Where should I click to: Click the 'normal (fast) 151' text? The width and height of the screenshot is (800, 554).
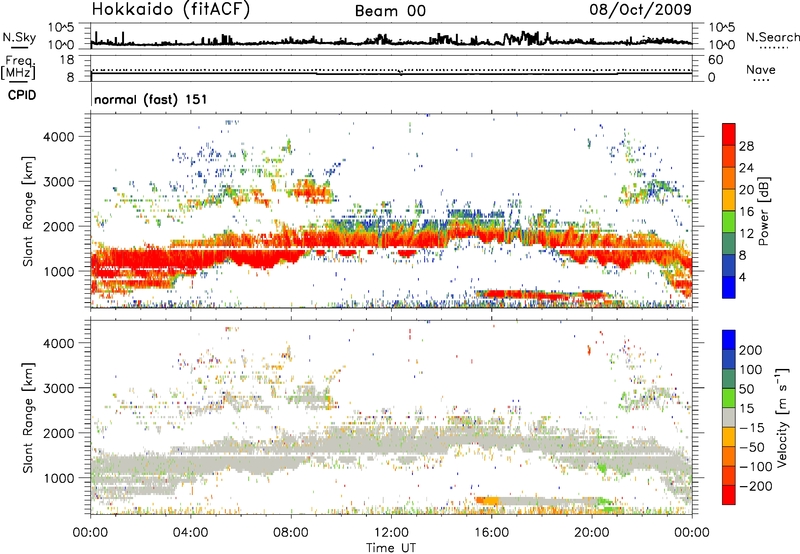click(x=151, y=99)
